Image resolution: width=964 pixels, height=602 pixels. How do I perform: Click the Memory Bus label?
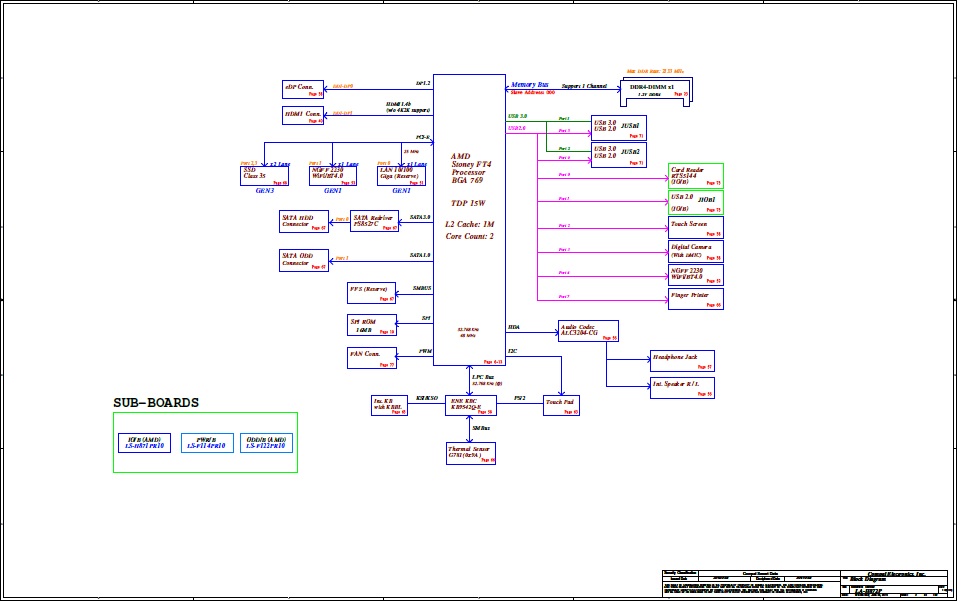(529, 85)
